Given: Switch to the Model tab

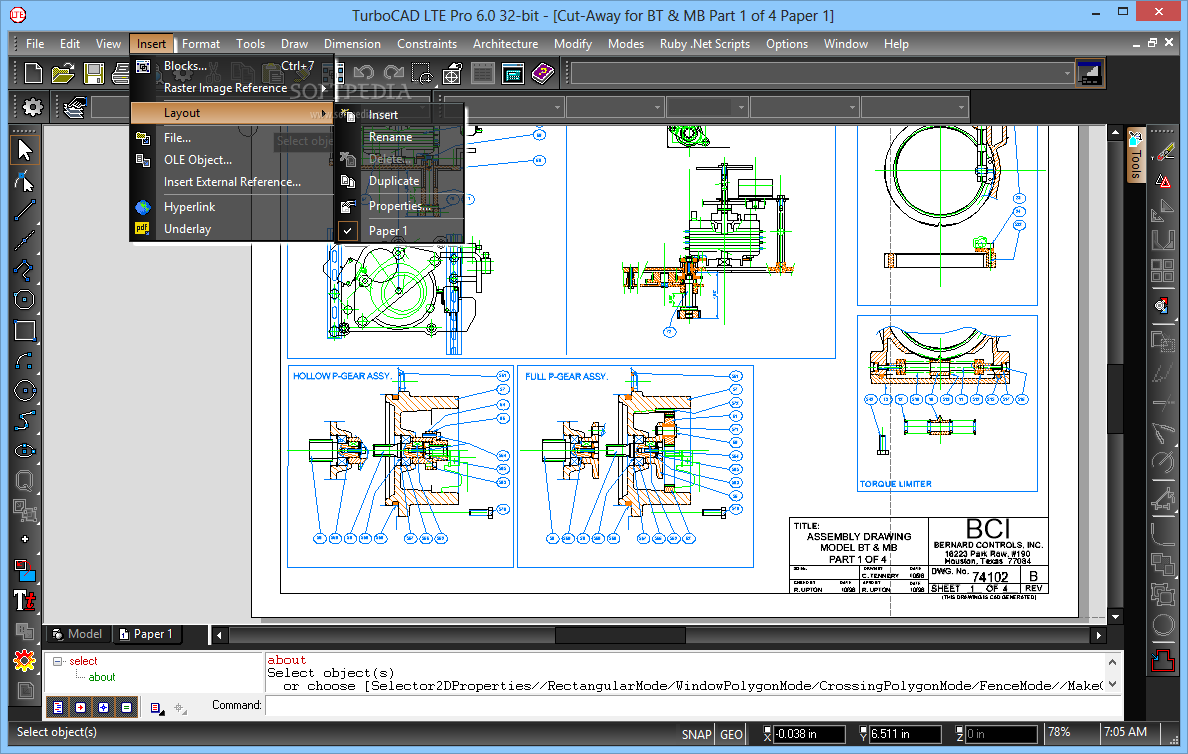Looking at the screenshot, I should click(x=77, y=634).
